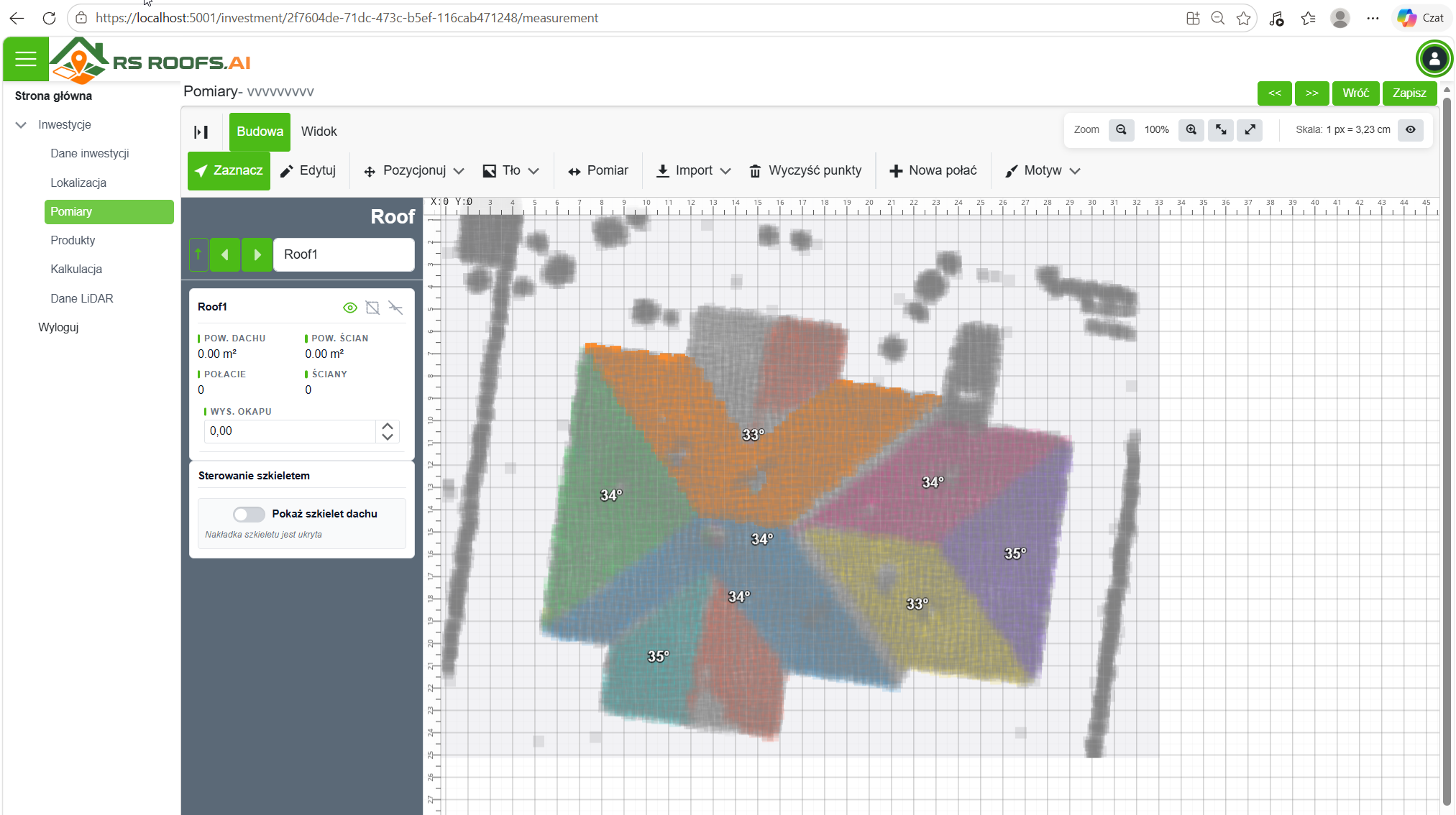This screenshot has width=1456, height=815.
Task: Click the 35° label on the purple roof plane
Action: [1015, 553]
